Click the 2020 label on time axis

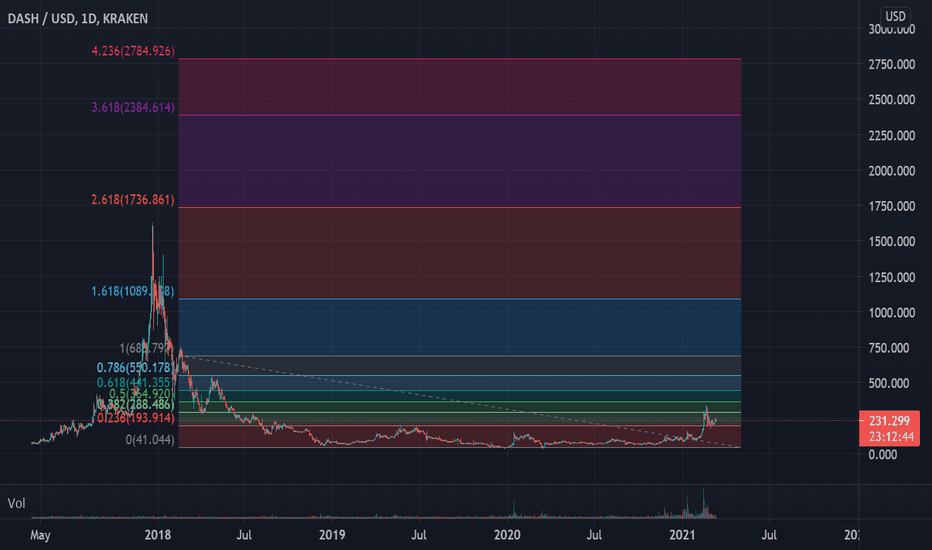point(507,535)
